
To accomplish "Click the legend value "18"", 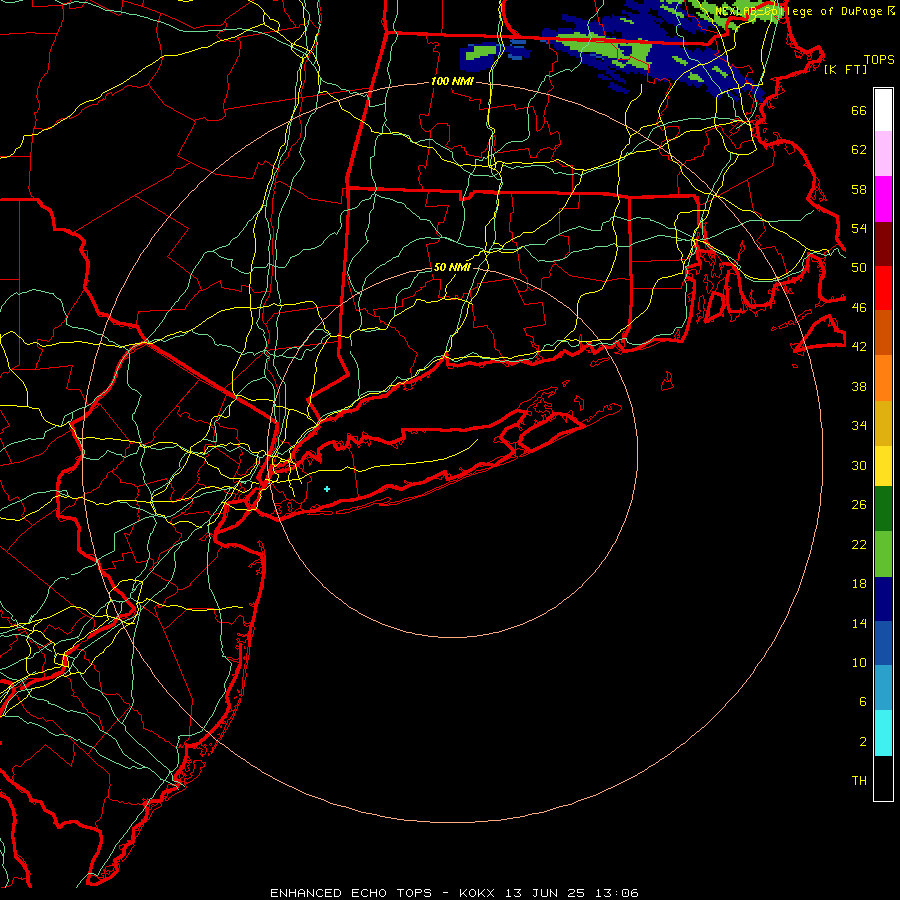I will tap(859, 584).
